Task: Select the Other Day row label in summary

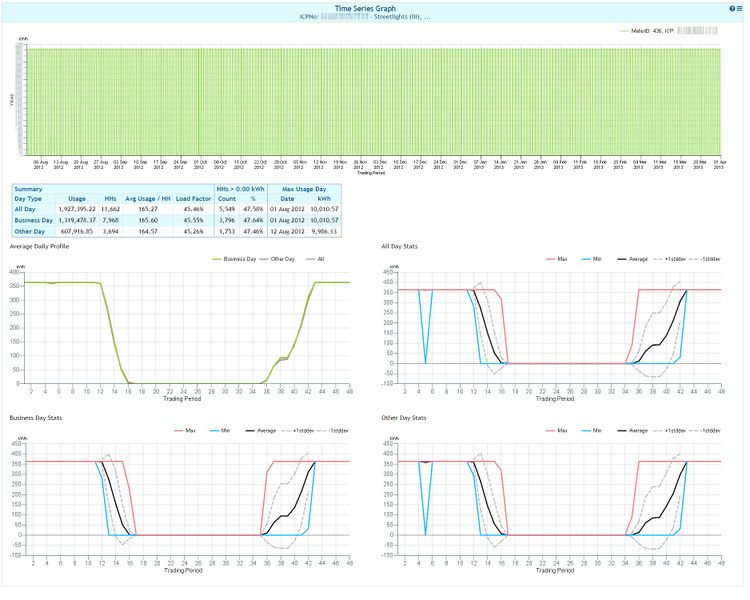Action: click(30, 231)
